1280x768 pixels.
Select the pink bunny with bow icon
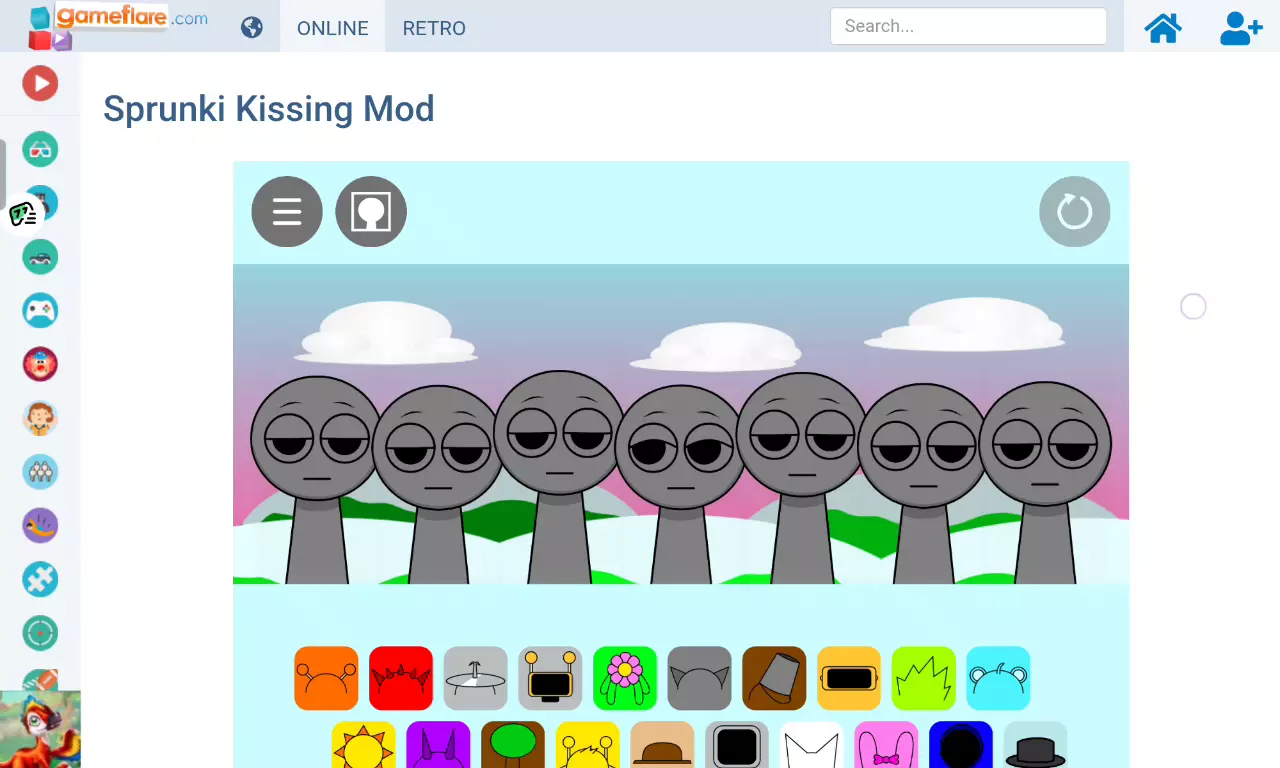[x=886, y=745]
